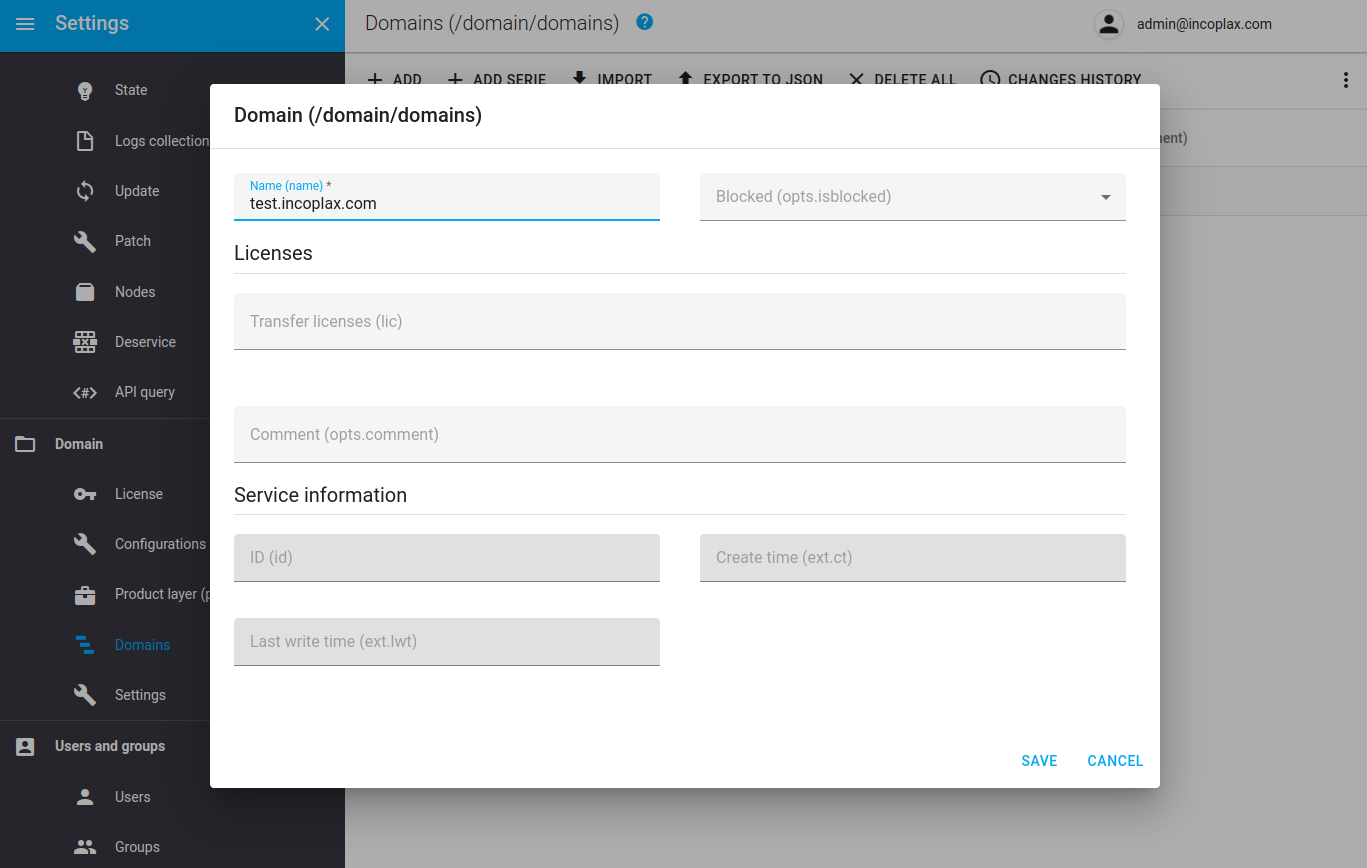1367x868 pixels.
Task: Click the Transfer licenses (lic) field
Action: click(680, 321)
